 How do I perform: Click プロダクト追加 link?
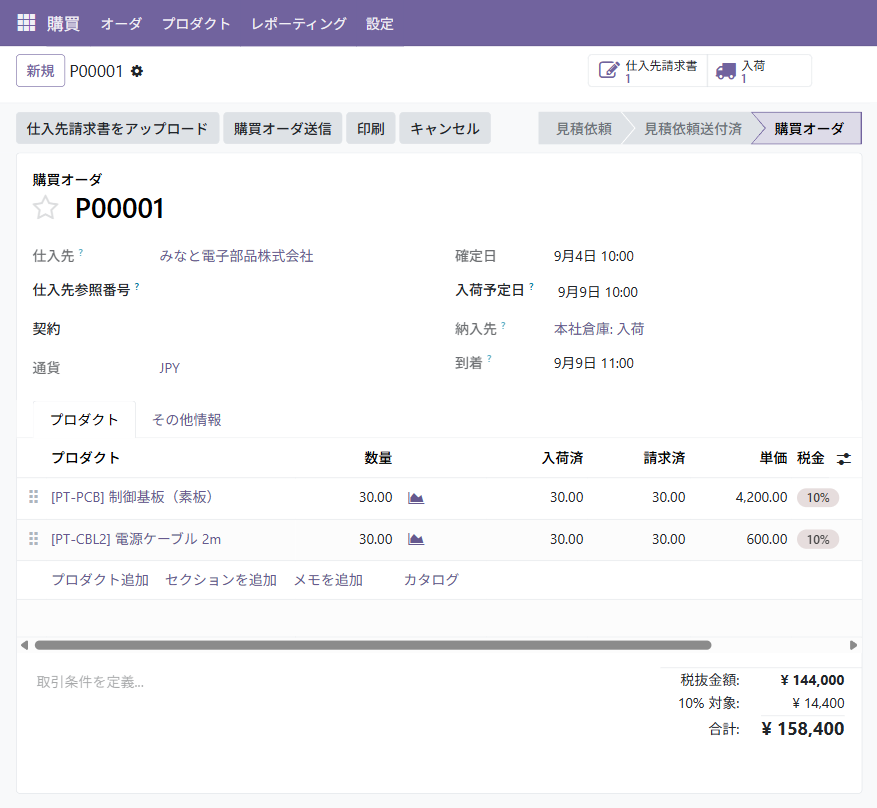tap(100, 580)
